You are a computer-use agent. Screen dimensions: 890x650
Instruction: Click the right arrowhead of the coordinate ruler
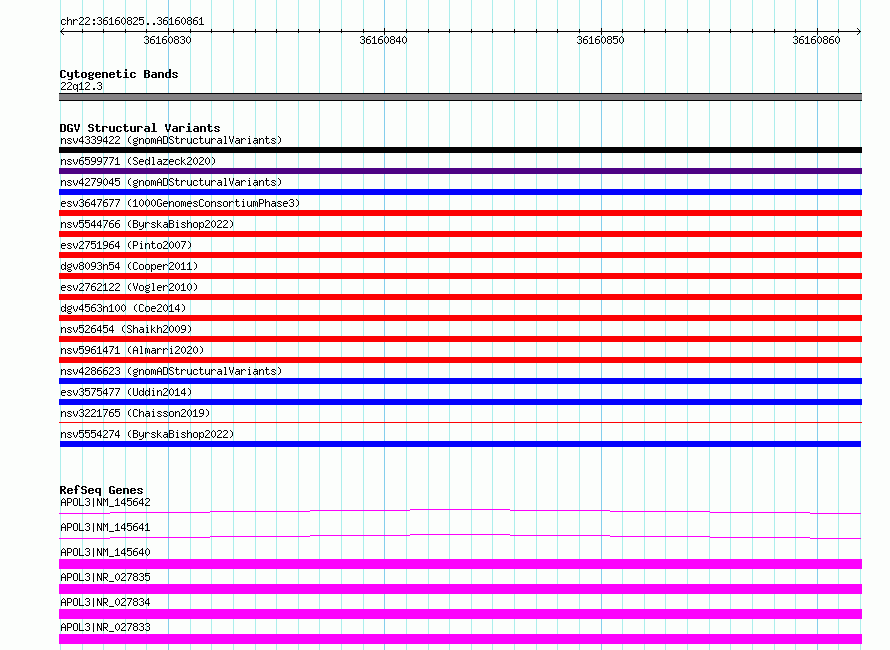(859, 31)
